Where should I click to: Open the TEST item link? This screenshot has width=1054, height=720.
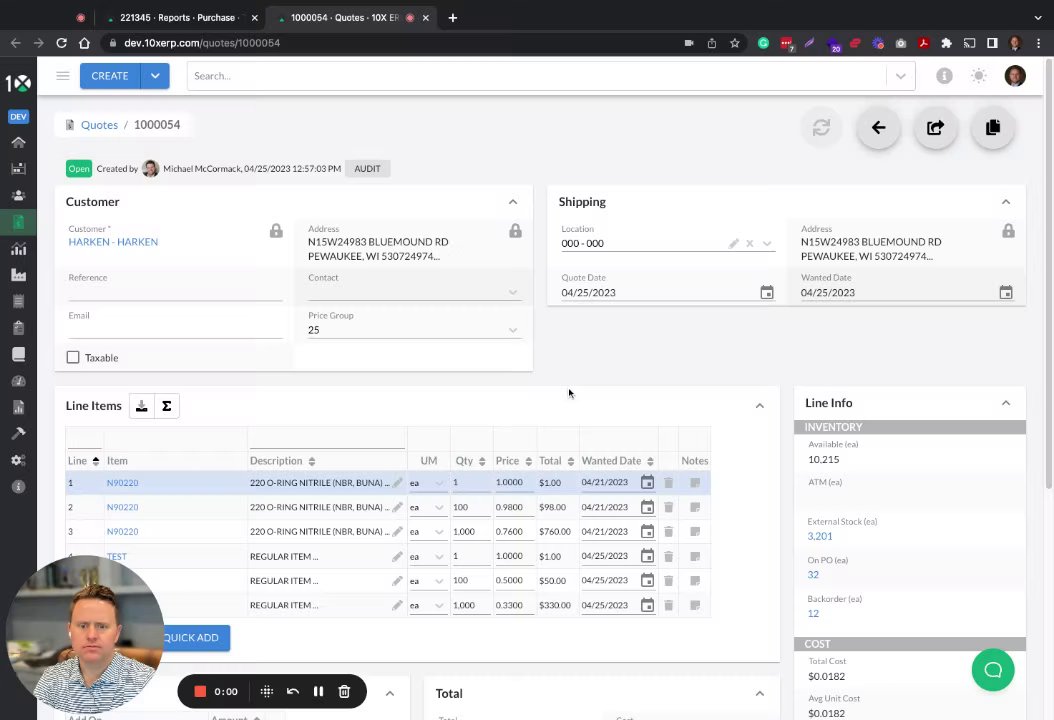pyautogui.click(x=116, y=557)
